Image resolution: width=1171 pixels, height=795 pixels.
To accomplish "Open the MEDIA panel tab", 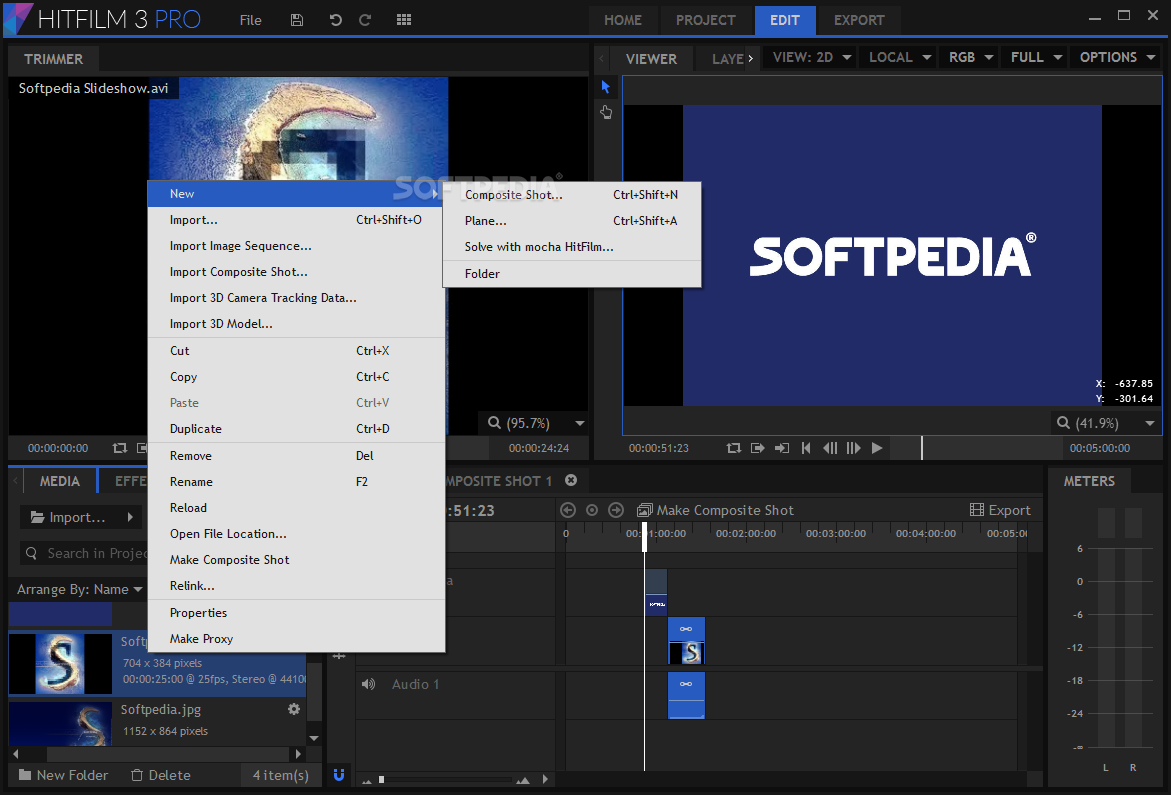I will click(60, 481).
